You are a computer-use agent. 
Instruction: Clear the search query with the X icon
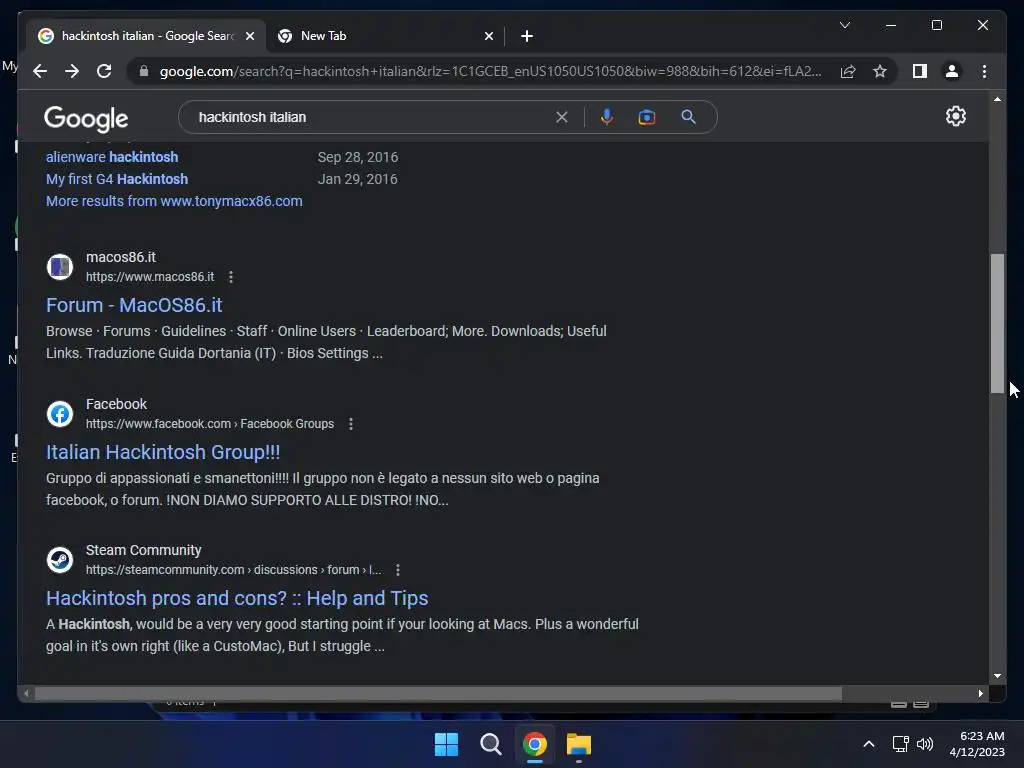point(562,117)
